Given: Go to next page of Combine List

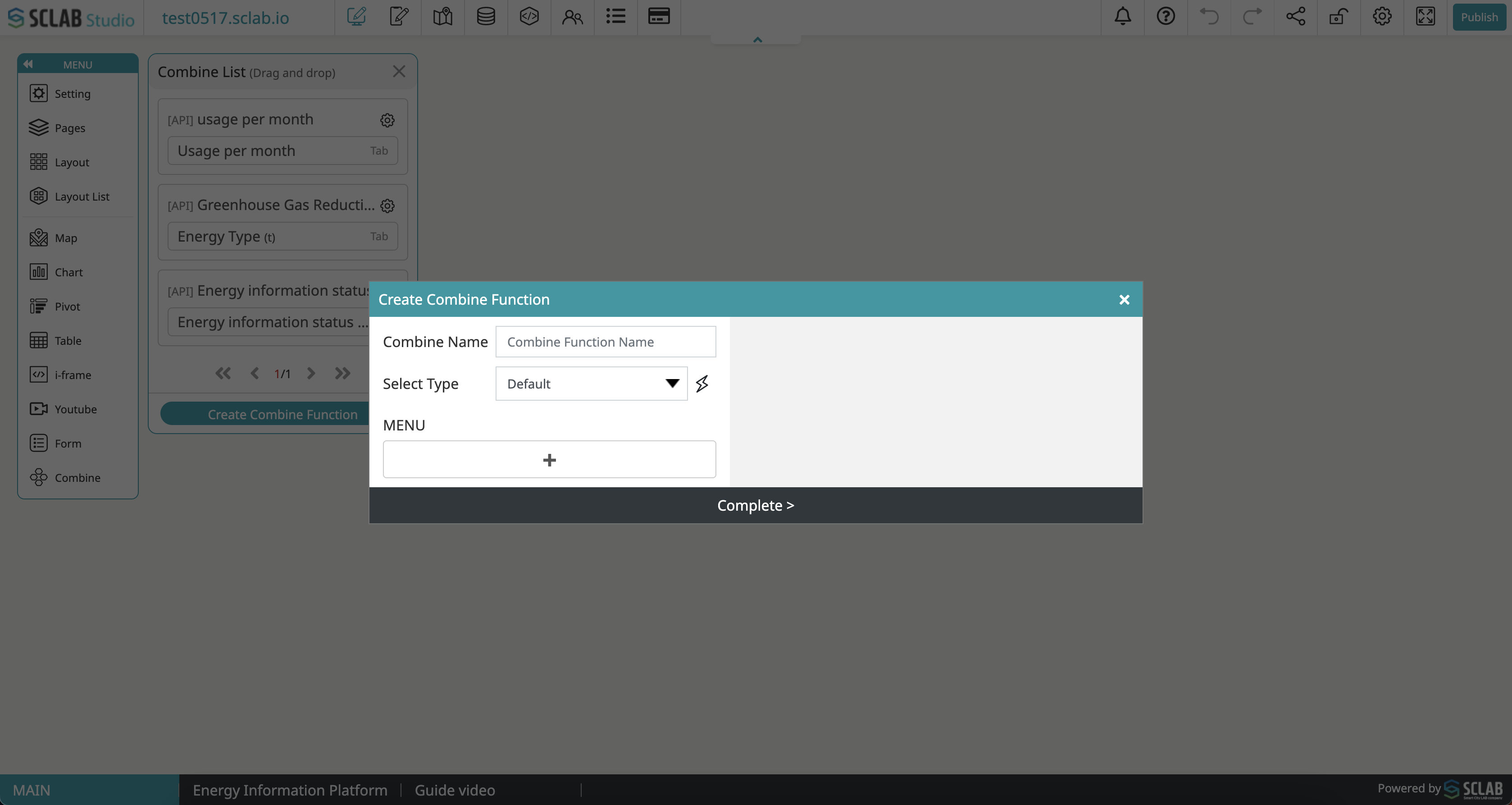Looking at the screenshot, I should tap(311, 374).
